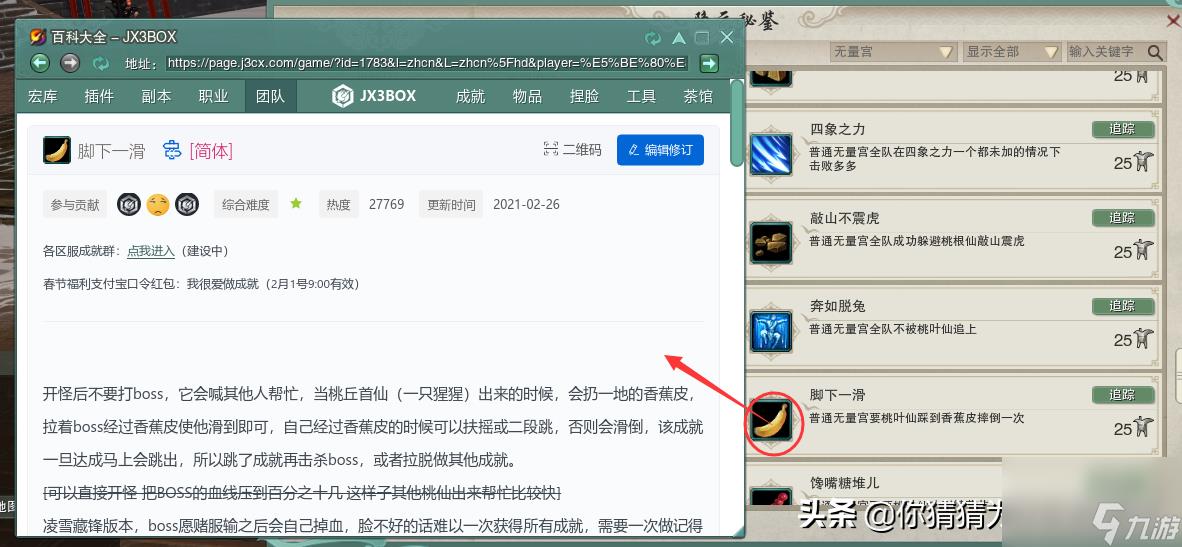Click 追踪 button for 脚下一滑

(1123, 394)
